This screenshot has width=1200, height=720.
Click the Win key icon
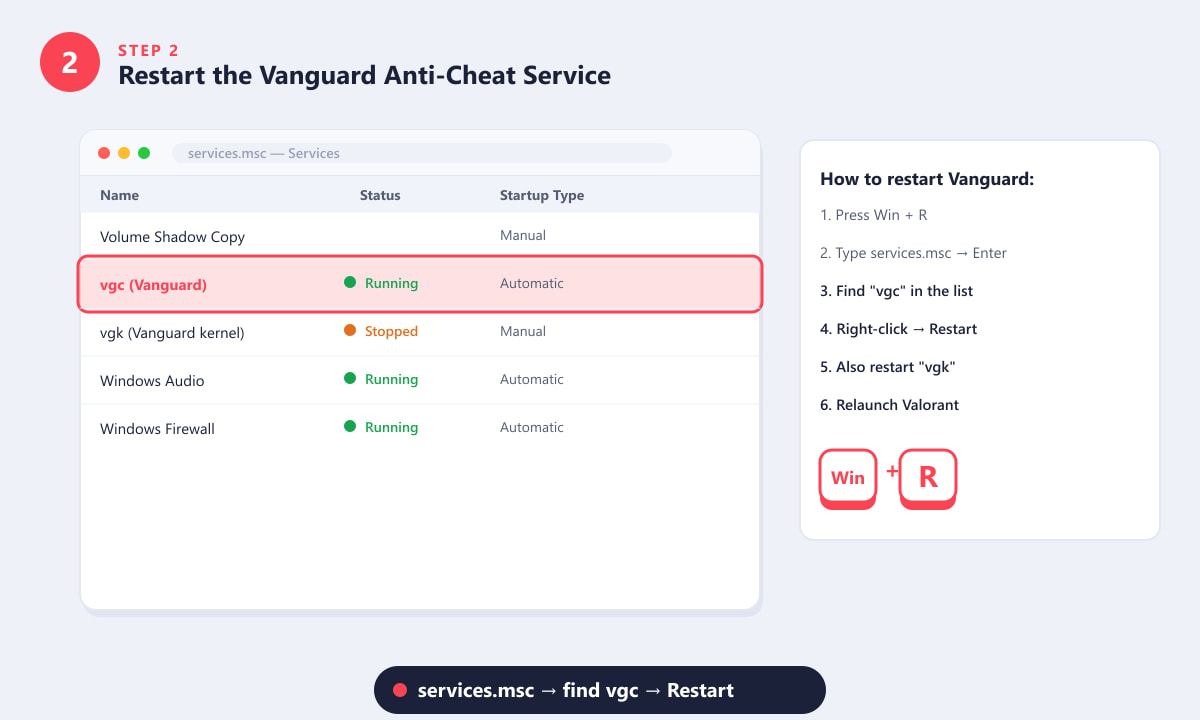(848, 478)
